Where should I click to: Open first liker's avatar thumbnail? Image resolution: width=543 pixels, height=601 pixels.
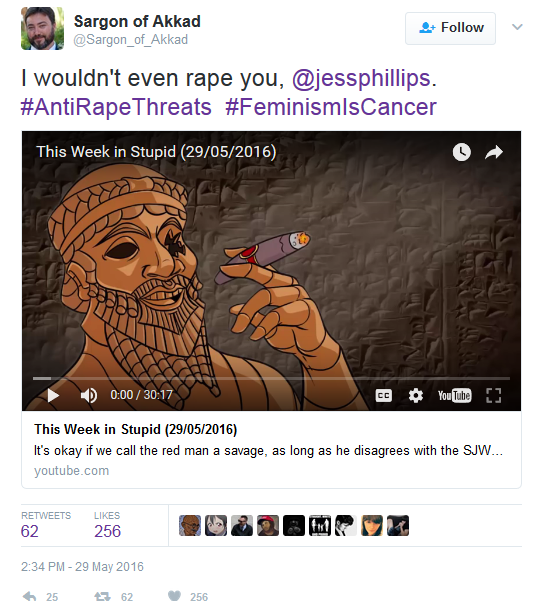pyautogui.click(x=190, y=525)
